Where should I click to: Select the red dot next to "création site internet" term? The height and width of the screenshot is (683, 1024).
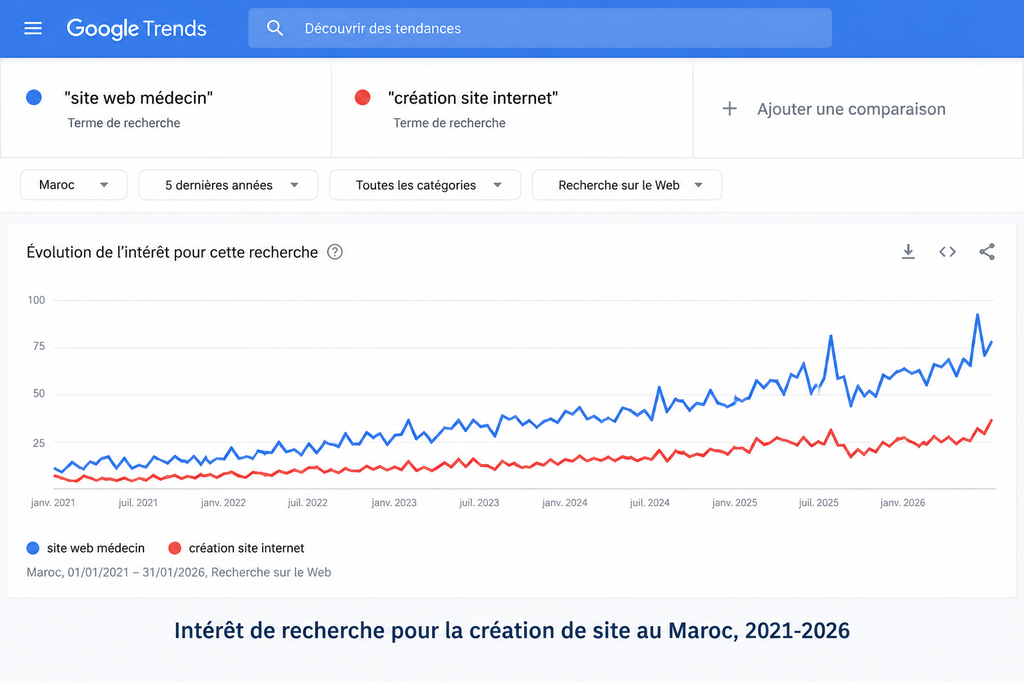pos(362,97)
